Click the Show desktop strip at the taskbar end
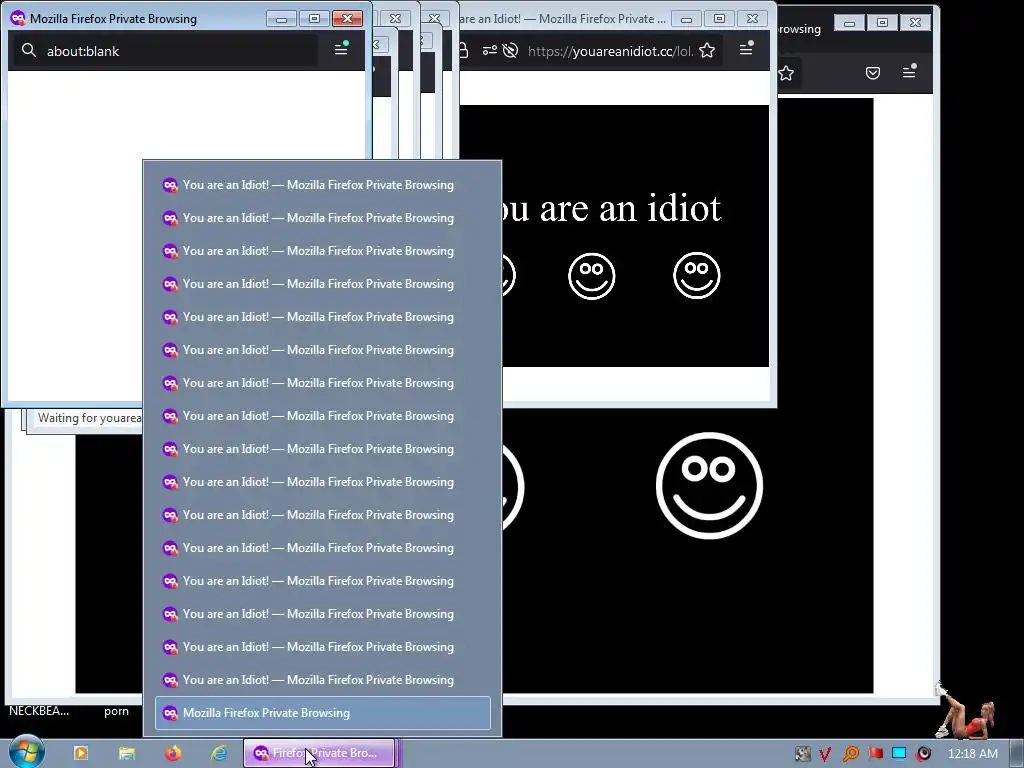Image resolution: width=1024 pixels, height=768 pixels. point(1017,753)
